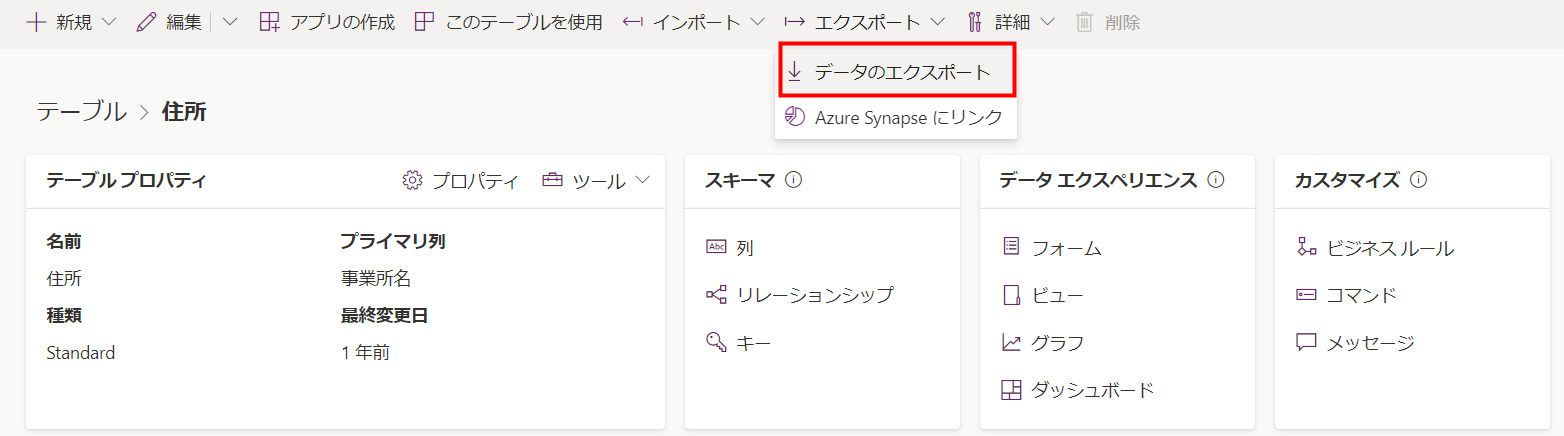Click the trash can icon for 削除
The image size is (1564, 436).
coord(1084,22)
